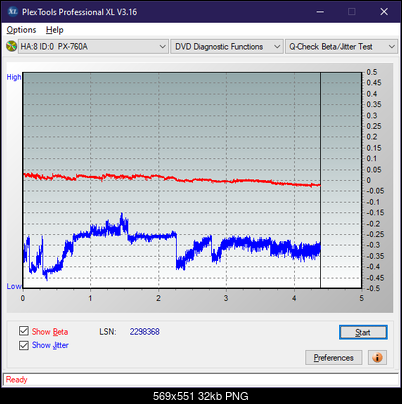402x404 pixels.
Task: Click the LSN: label
Action: pos(108,332)
